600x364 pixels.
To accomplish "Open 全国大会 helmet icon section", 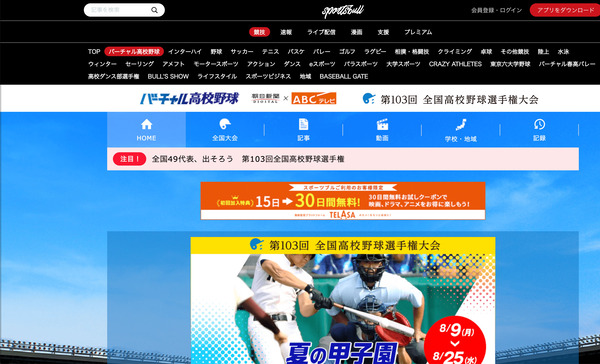I will point(225,130).
